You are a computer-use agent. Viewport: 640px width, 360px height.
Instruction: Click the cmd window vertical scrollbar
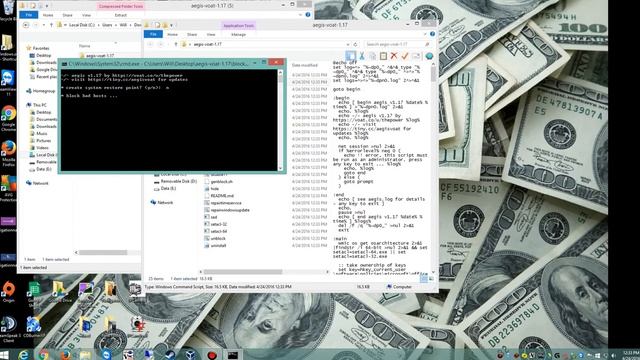coord(280,120)
